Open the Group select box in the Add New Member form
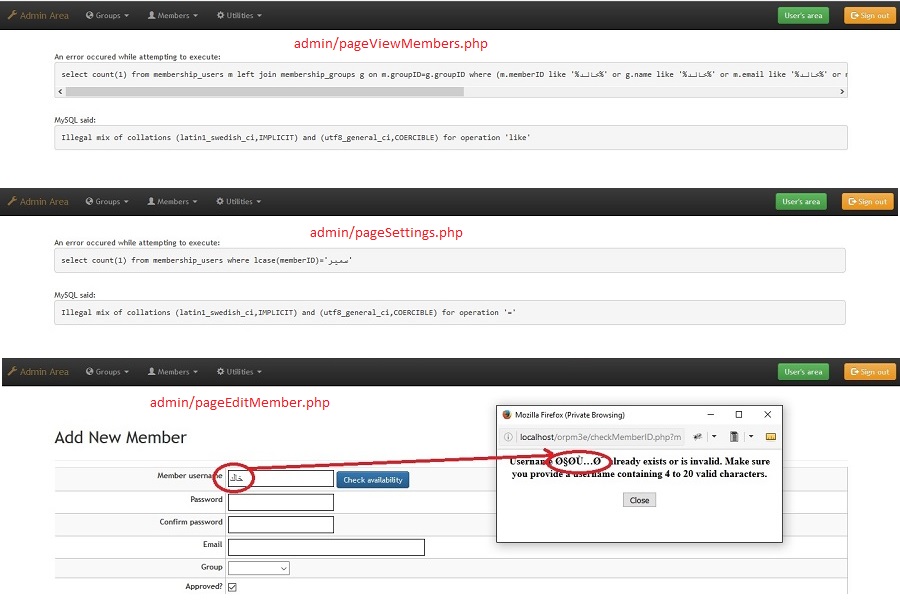The height and width of the screenshot is (602, 900). coord(259,568)
